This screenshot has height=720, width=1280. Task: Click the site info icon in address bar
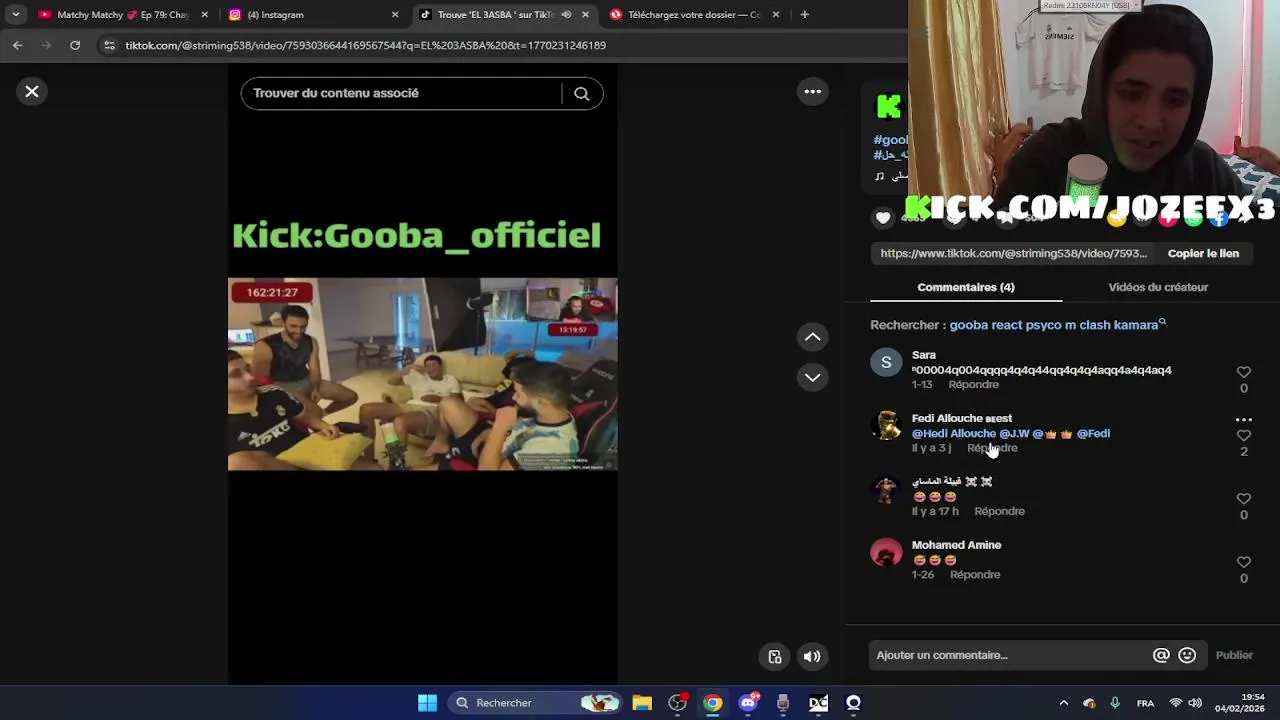(x=109, y=45)
